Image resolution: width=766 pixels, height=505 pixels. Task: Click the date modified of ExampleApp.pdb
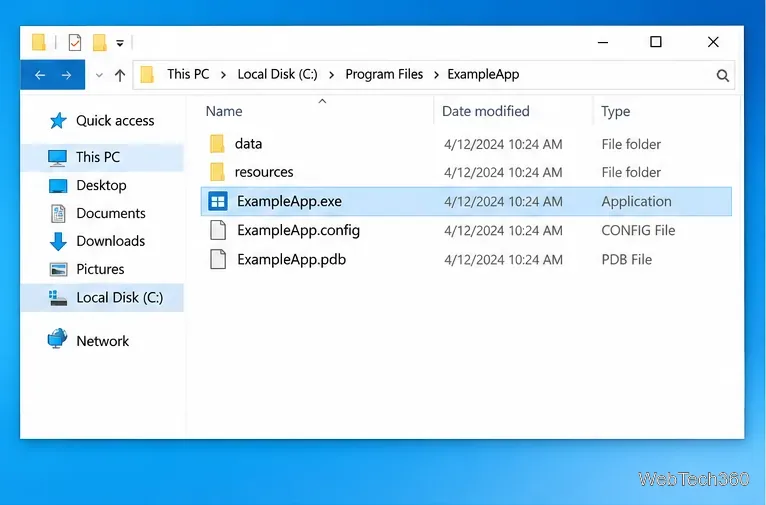tap(503, 260)
